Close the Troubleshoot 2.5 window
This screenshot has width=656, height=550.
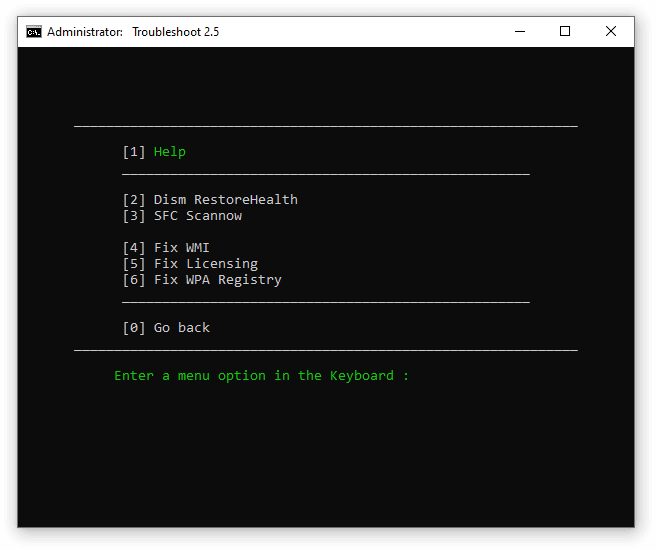(611, 31)
